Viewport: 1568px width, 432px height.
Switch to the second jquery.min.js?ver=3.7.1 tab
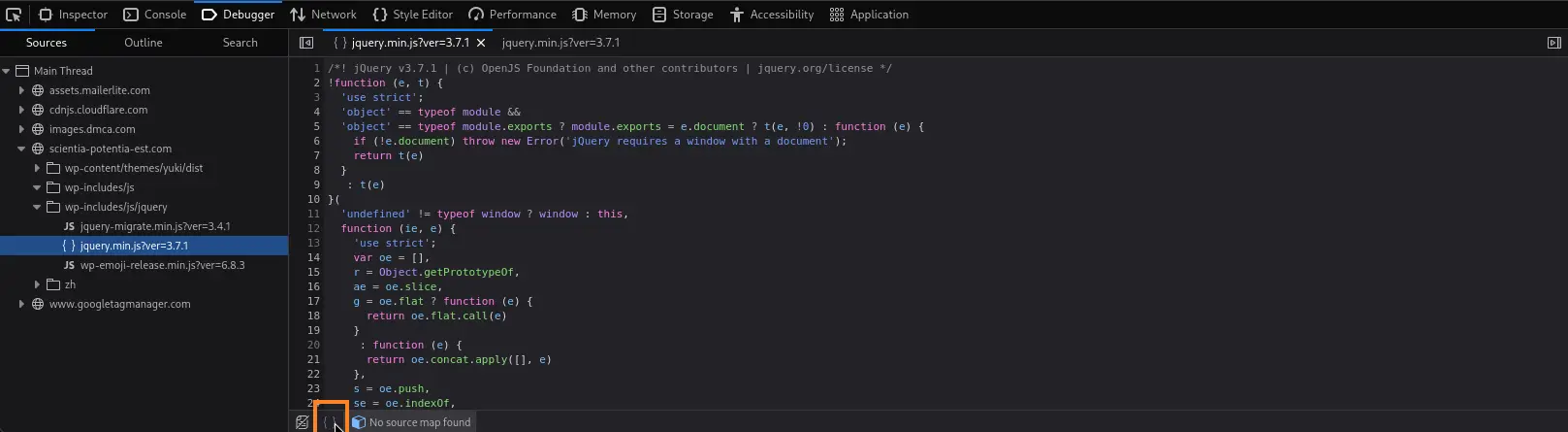pyautogui.click(x=560, y=43)
